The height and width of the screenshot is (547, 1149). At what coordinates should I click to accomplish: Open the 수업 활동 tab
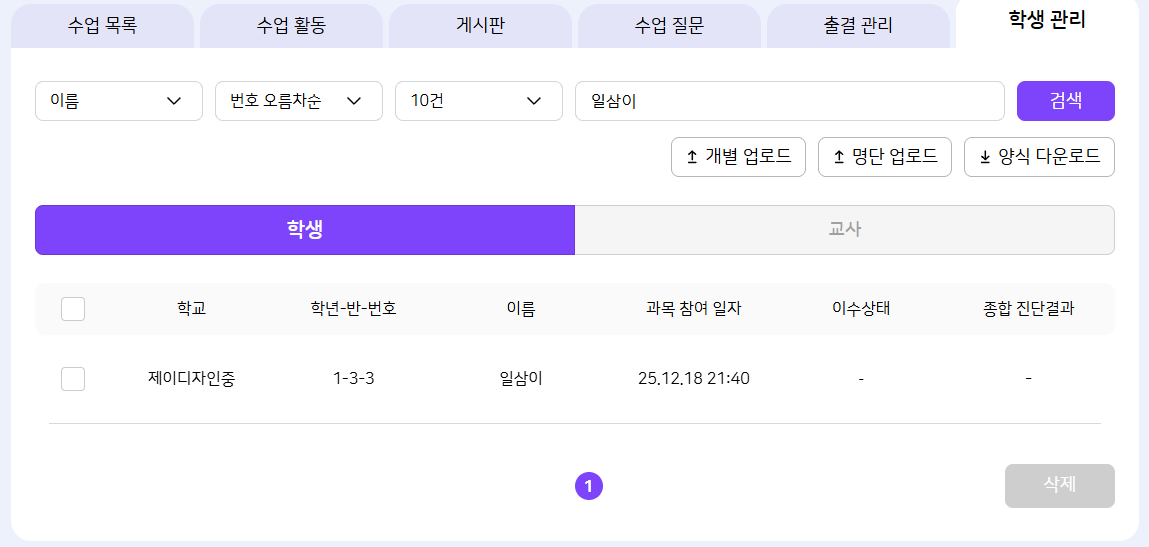pyautogui.click(x=291, y=26)
